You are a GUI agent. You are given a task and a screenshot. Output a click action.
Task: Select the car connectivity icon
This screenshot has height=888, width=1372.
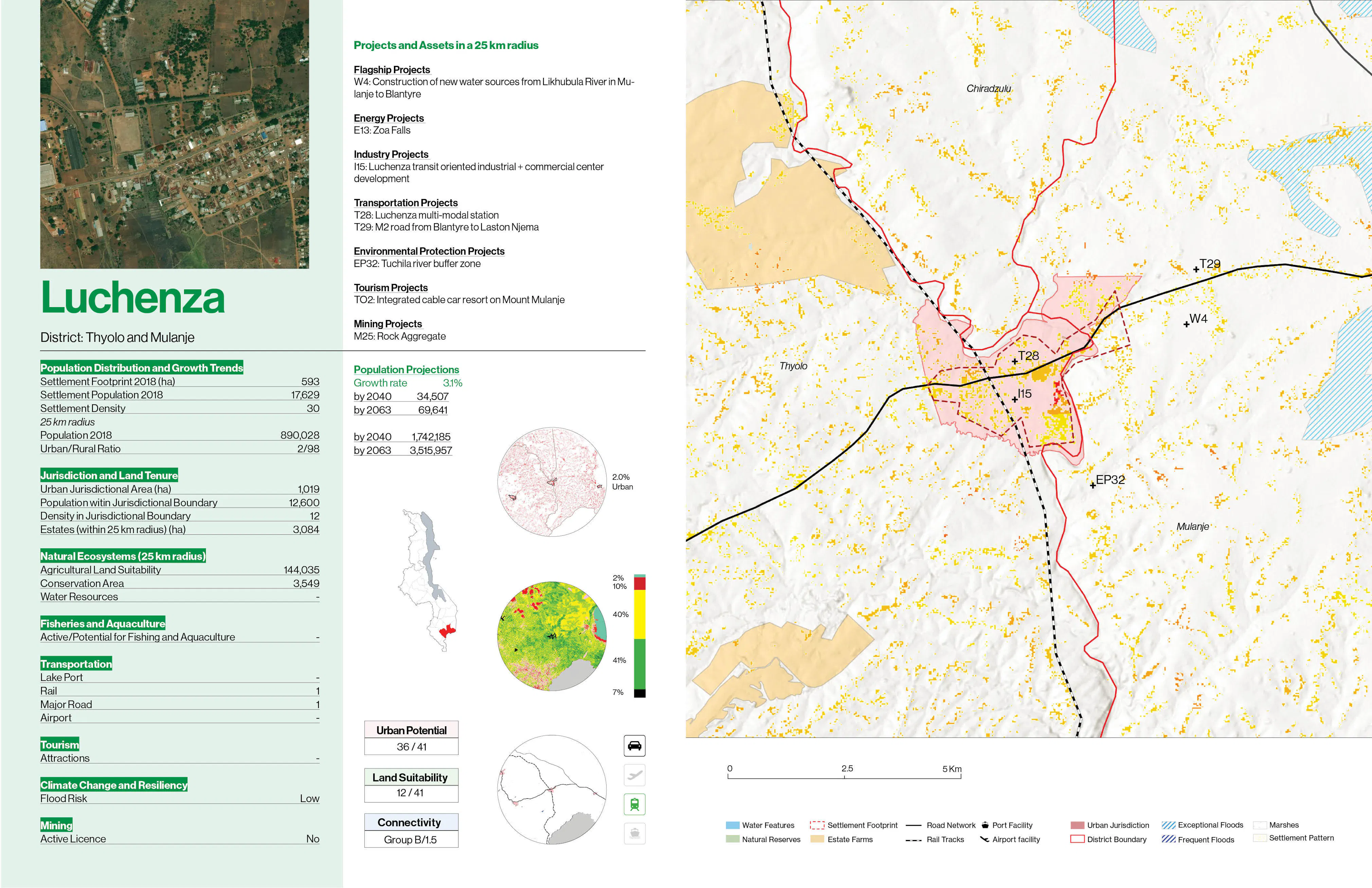pyautogui.click(x=634, y=745)
